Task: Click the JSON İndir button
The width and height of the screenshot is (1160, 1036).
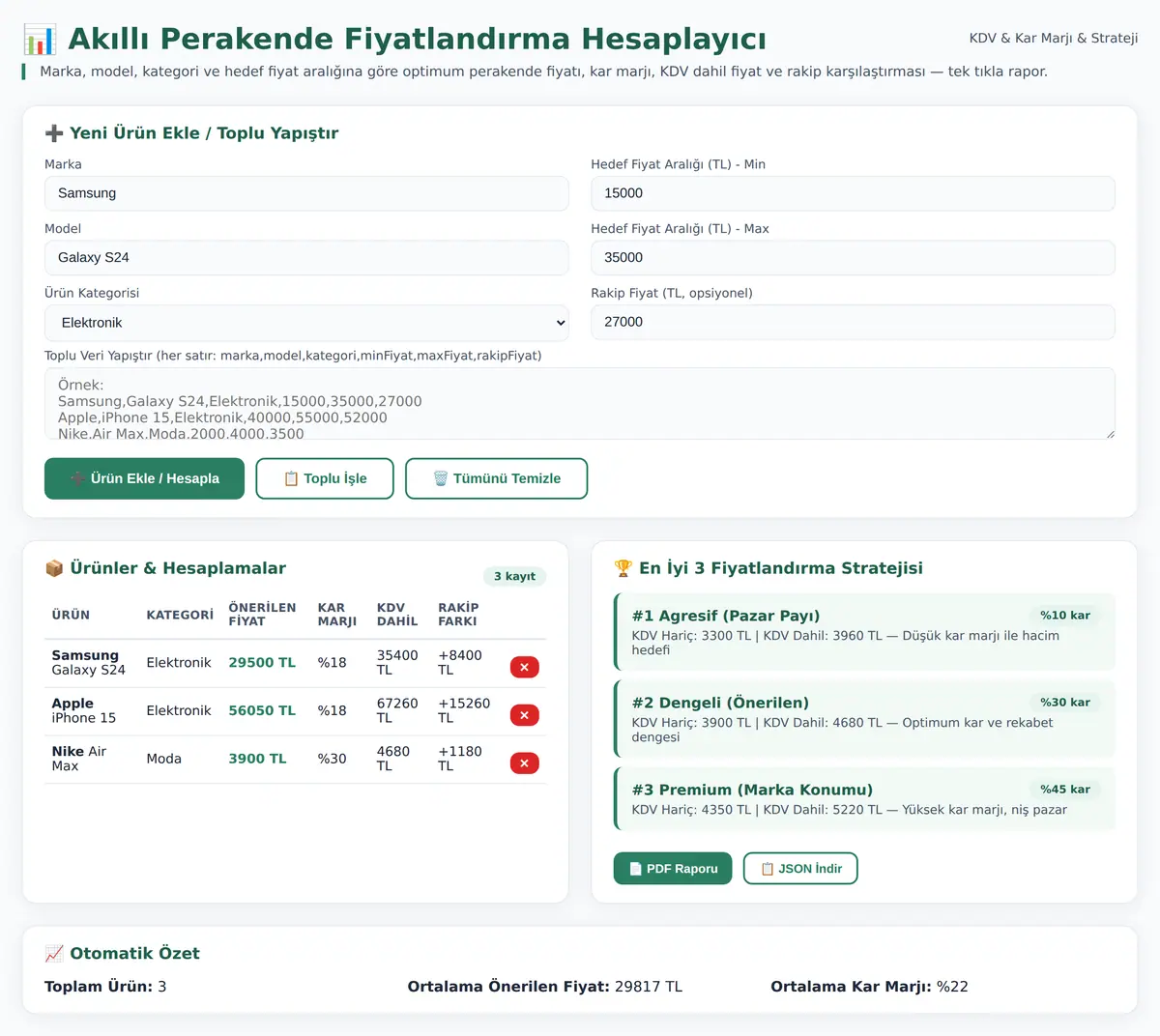Action: (x=800, y=869)
